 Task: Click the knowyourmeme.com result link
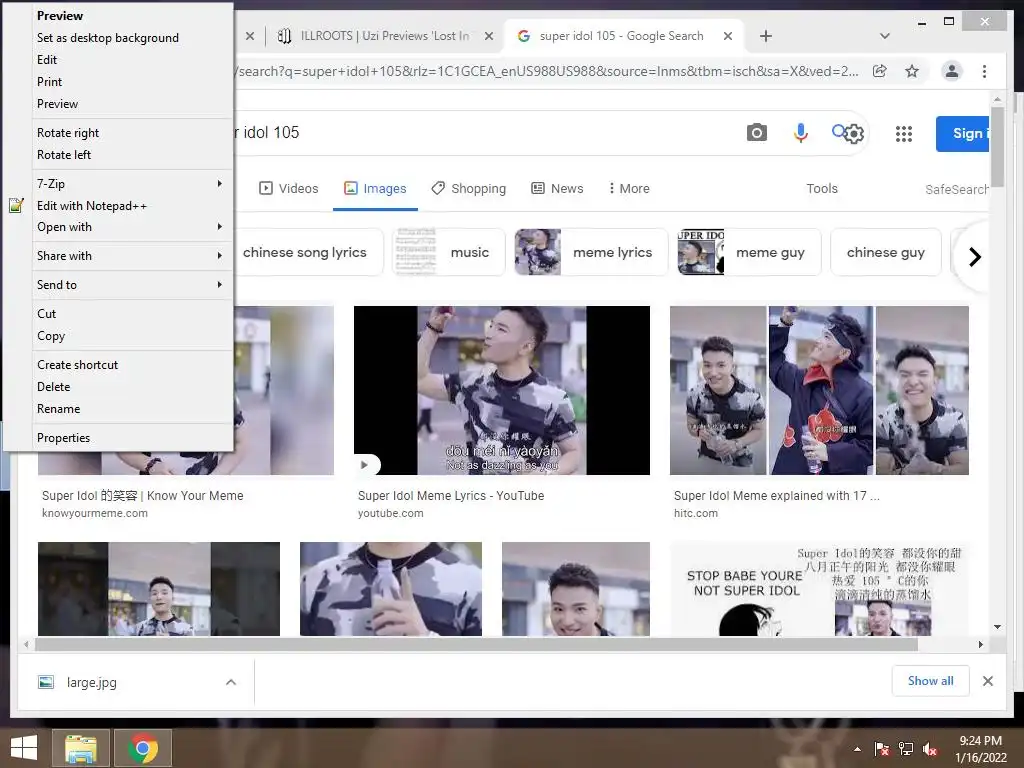[95, 513]
